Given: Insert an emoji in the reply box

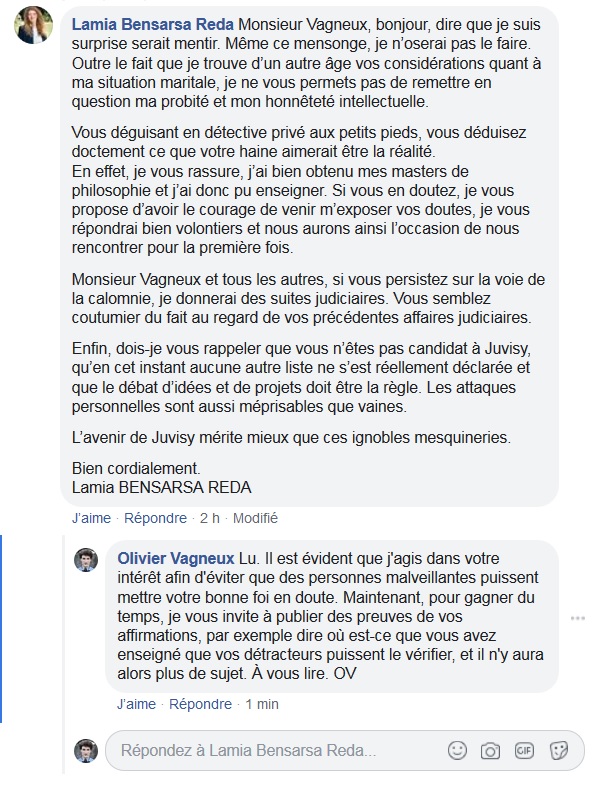Looking at the screenshot, I should click(x=457, y=749).
